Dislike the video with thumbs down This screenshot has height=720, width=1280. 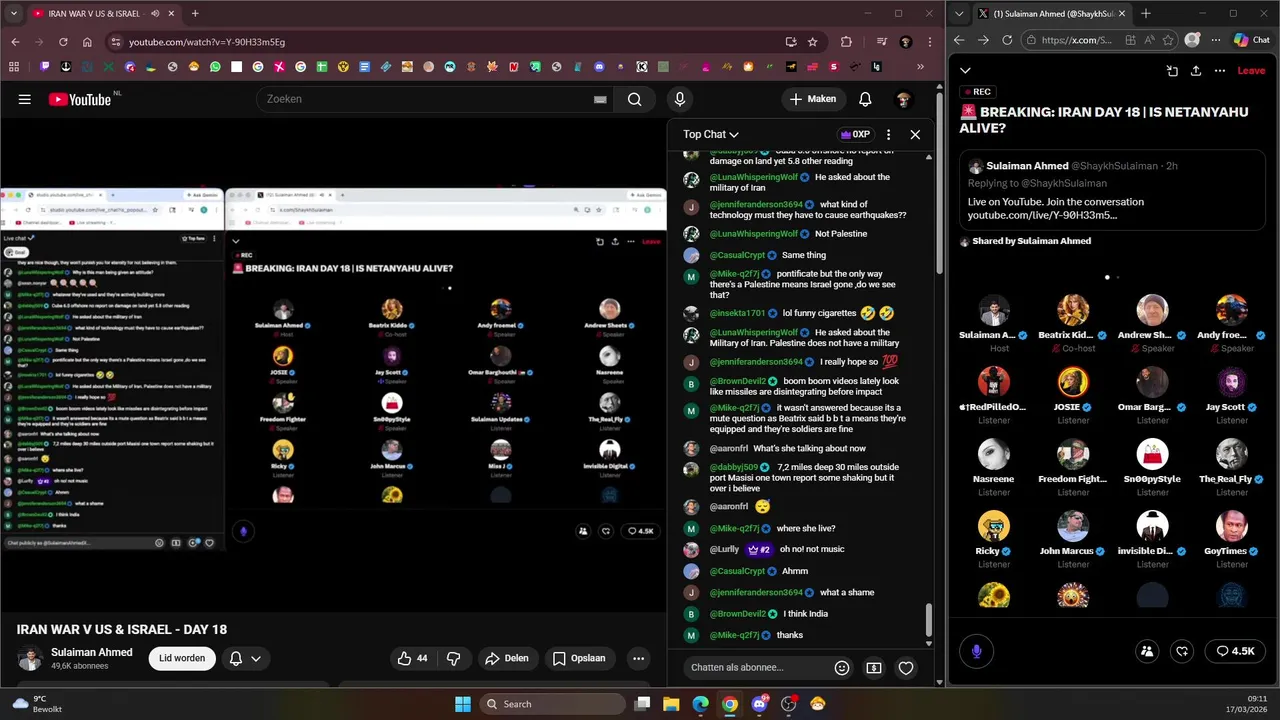[x=453, y=658]
